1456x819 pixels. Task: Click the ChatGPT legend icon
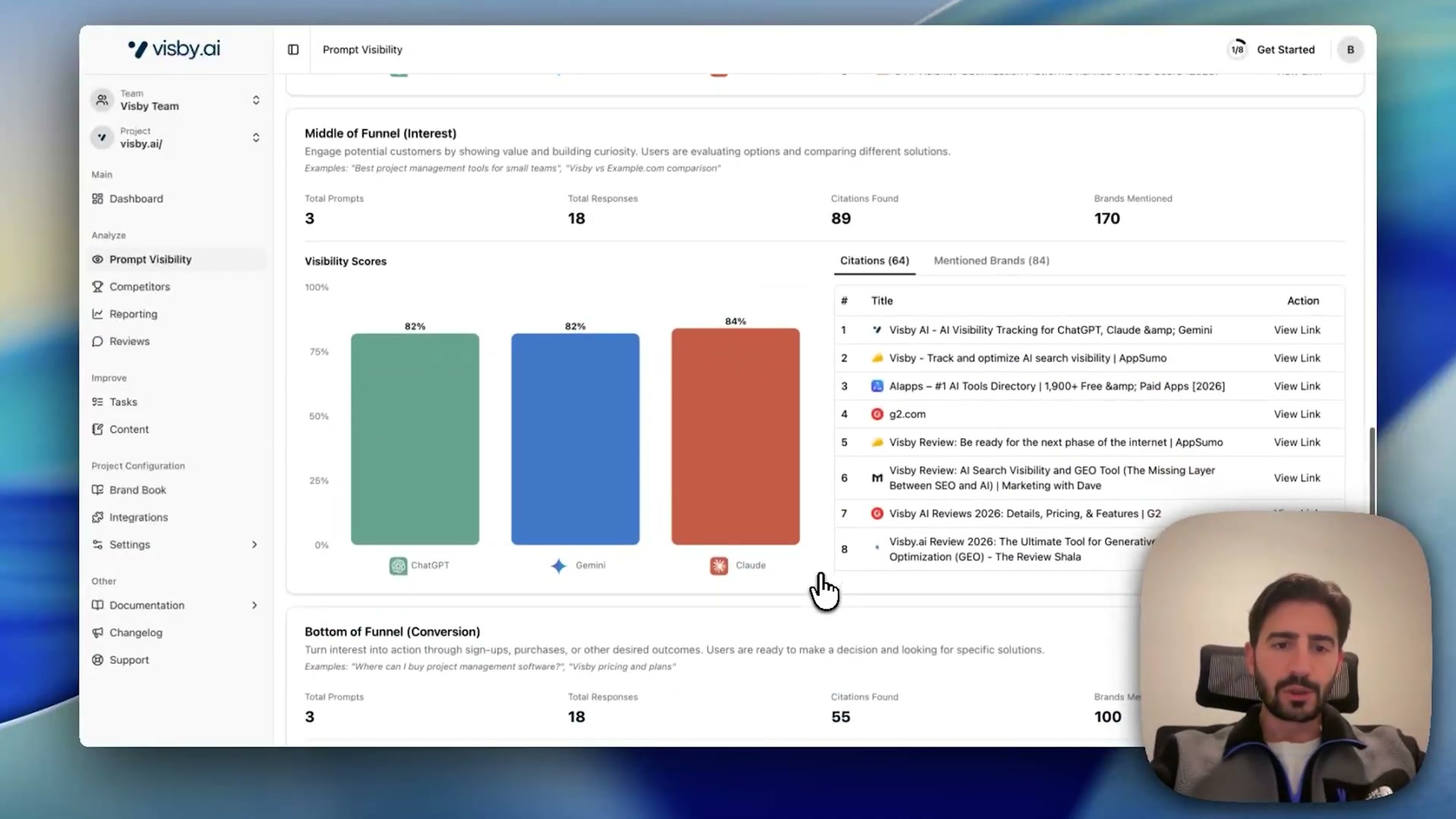(x=398, y=566)
